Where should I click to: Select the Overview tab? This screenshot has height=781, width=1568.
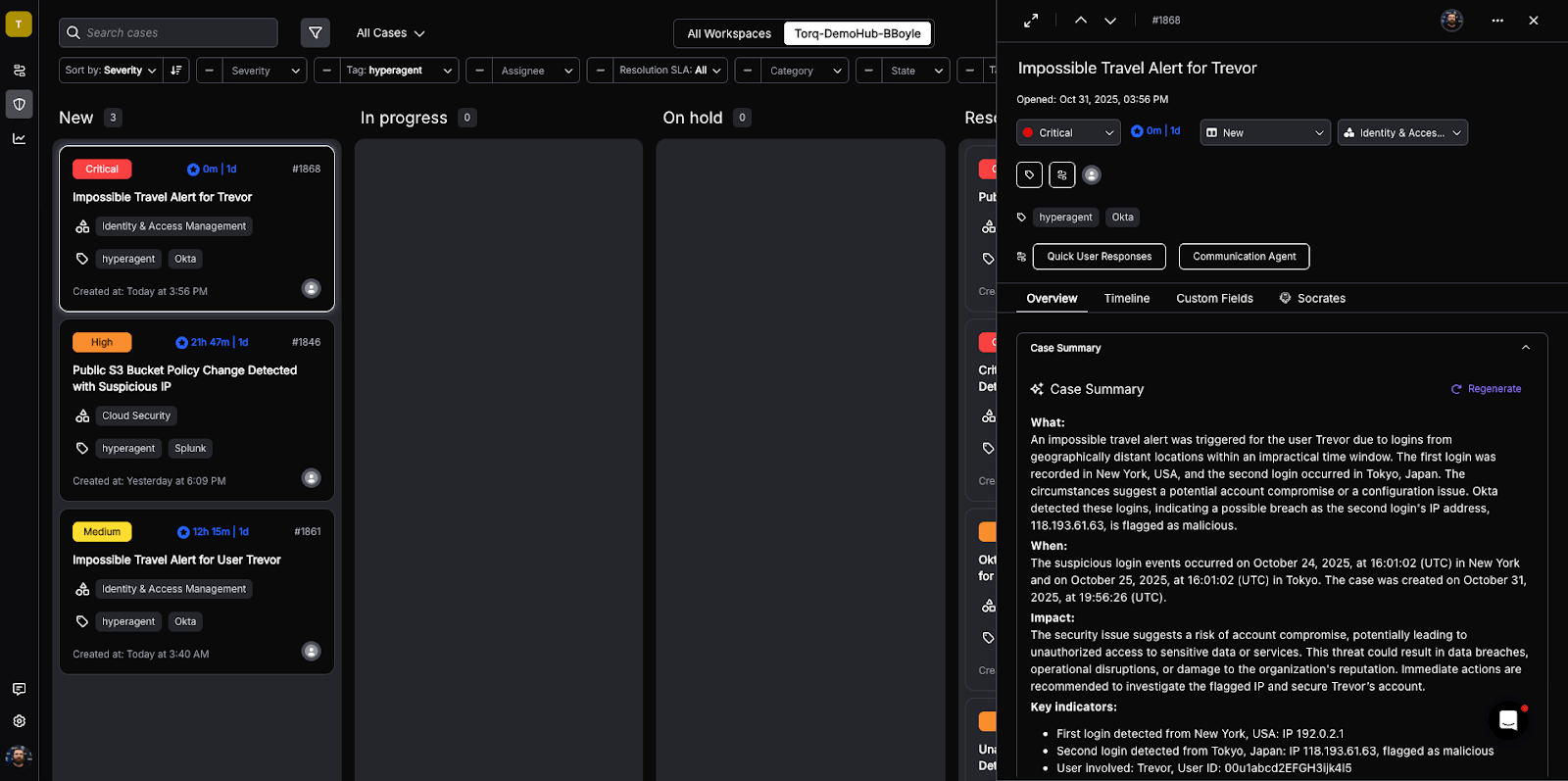click(1052, 299)
